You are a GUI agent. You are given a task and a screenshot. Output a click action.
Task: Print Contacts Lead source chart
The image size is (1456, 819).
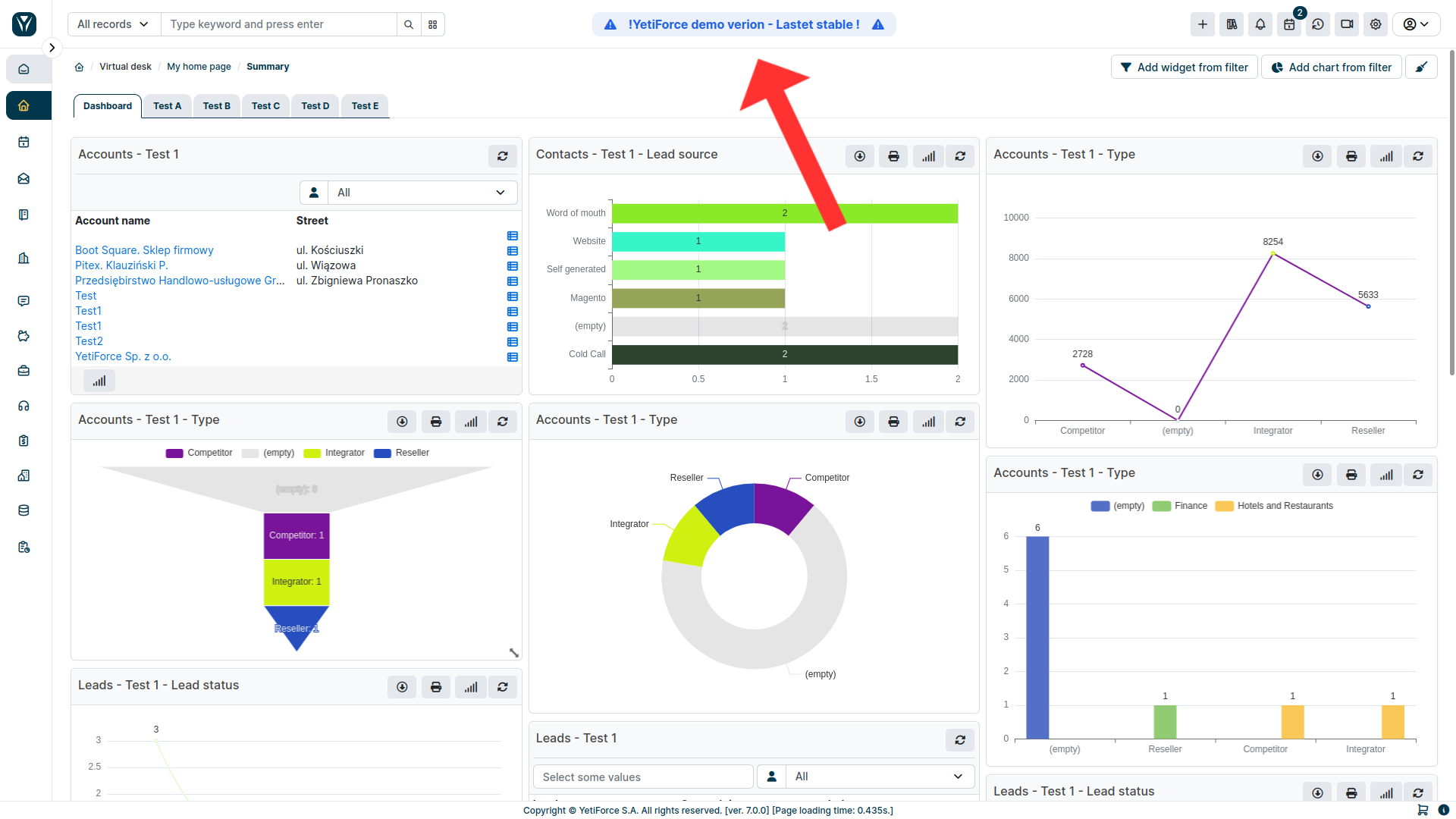pos(893,156)
